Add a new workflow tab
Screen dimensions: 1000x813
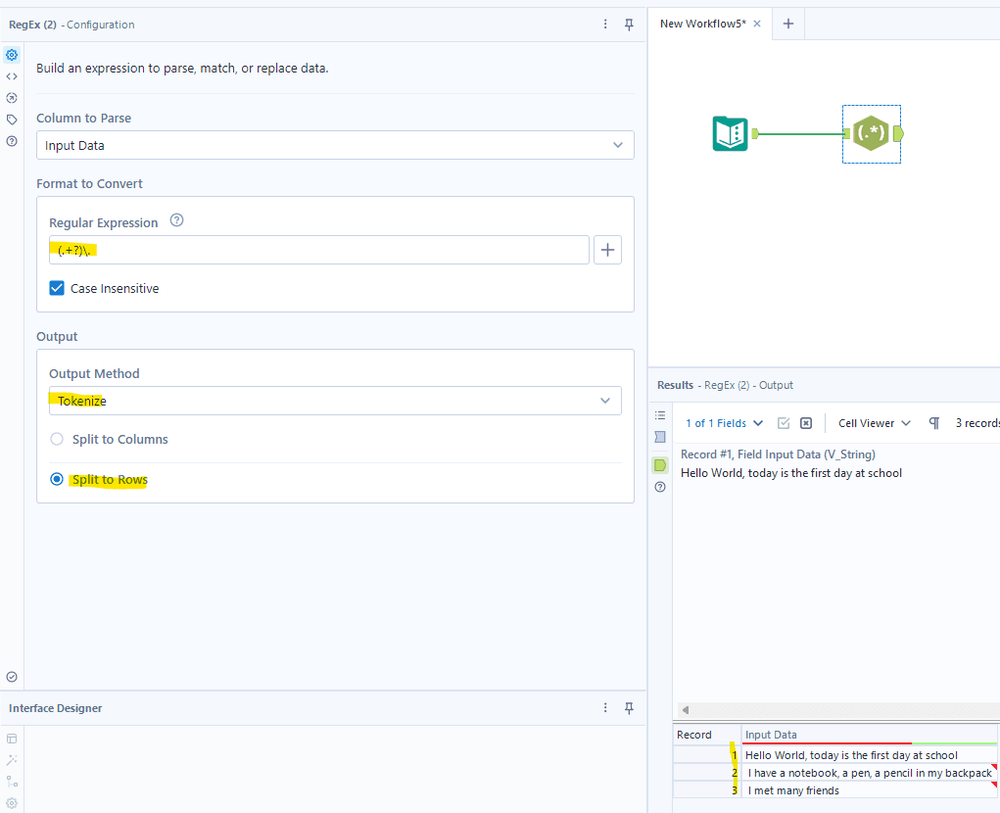click(788, 24)
